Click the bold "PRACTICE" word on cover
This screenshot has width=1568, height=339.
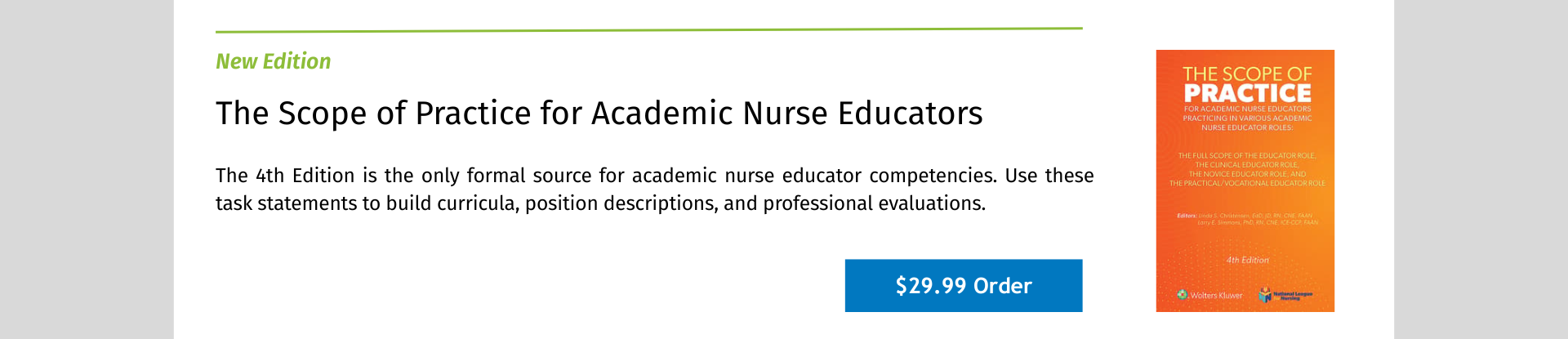click(x=1247, y=93)
